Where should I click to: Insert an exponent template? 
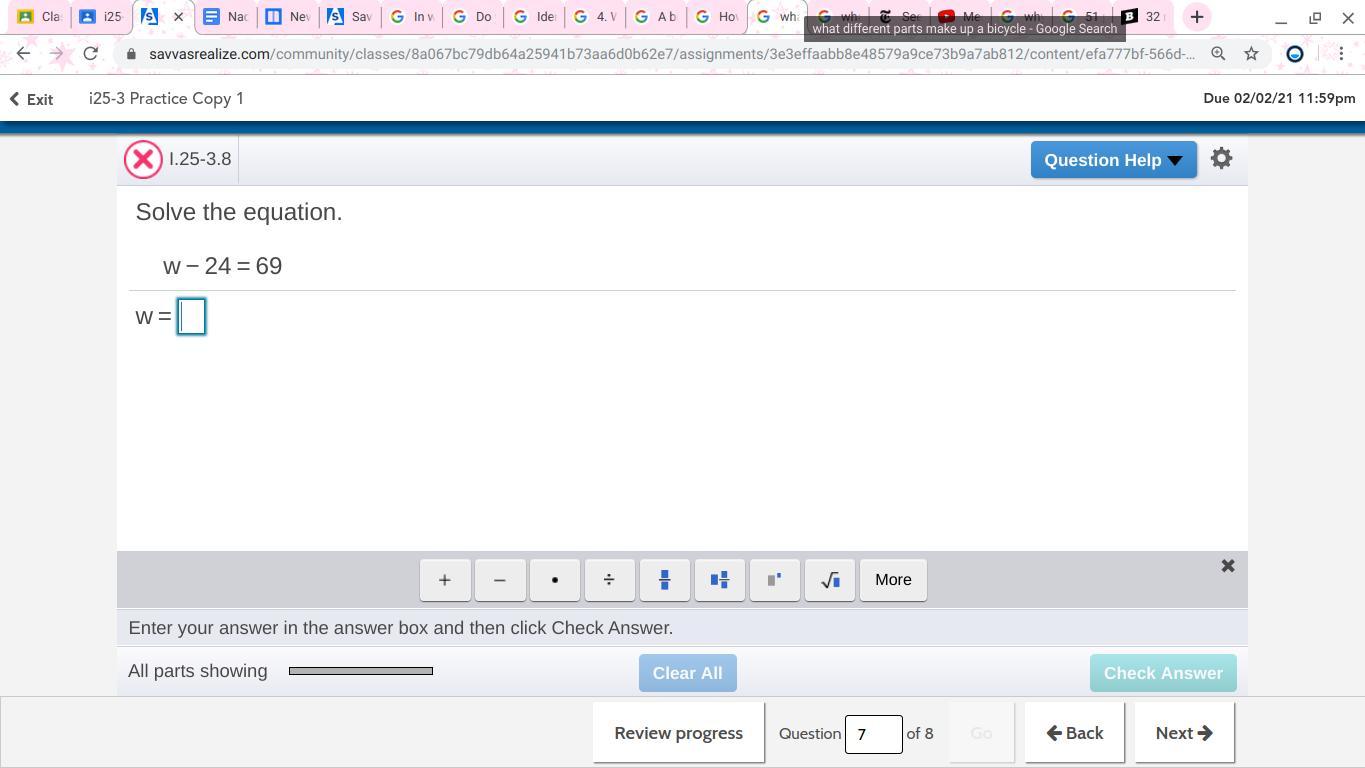click(774, 580)
